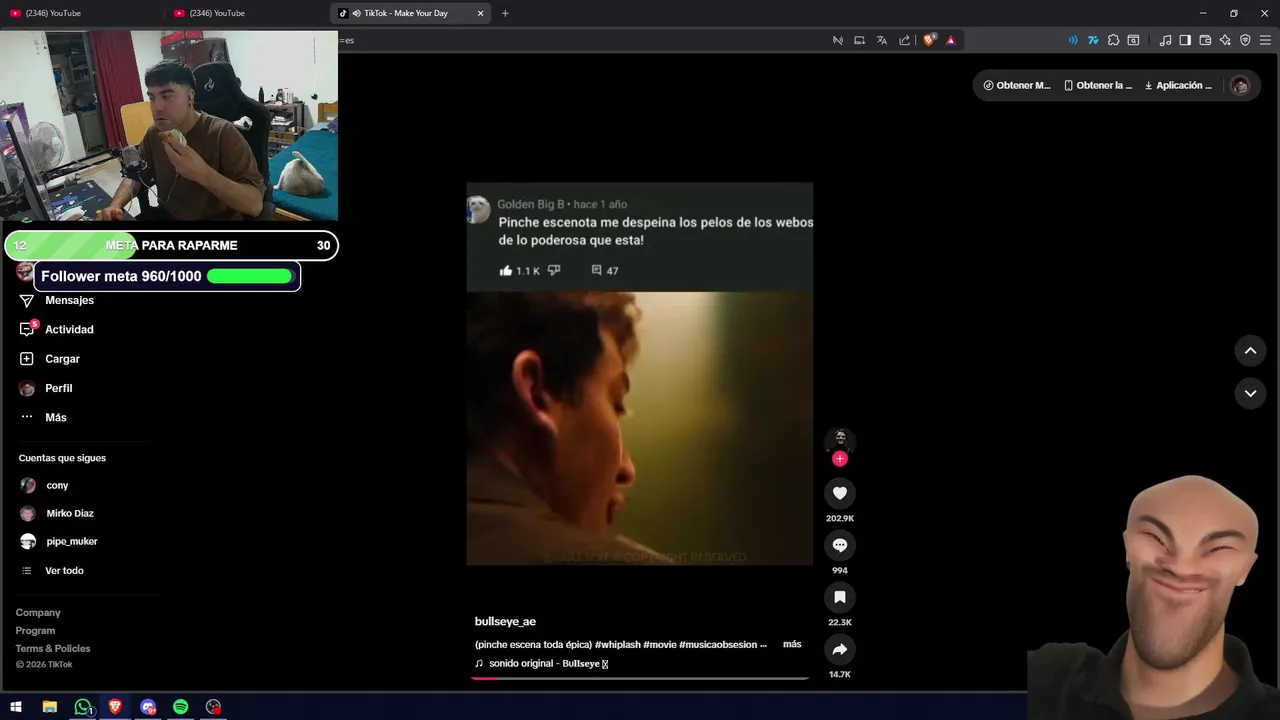Open Brave browser from taskbar
Viewport: 1280px width, 720px height.
[x=115, y=707]
